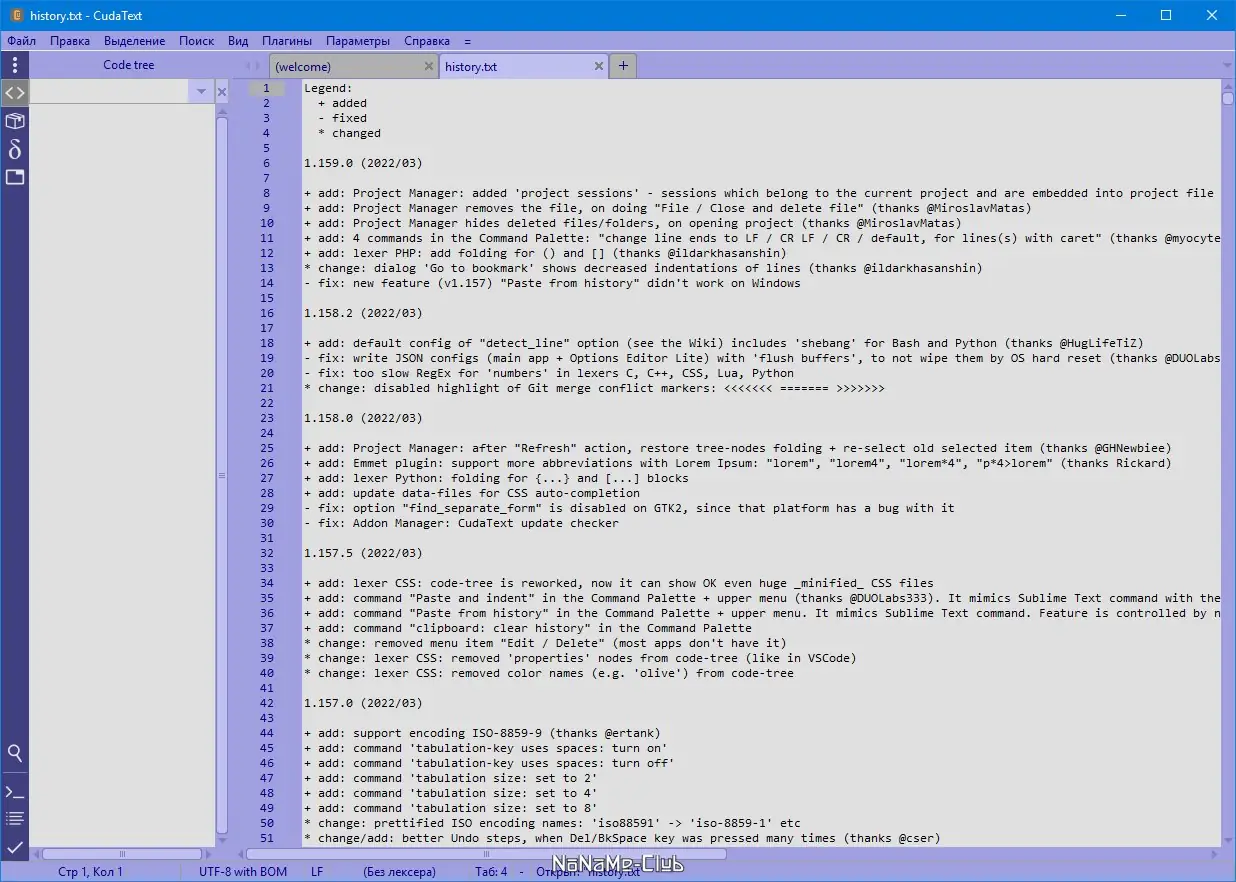Open the Правка menu

(70, 41)
